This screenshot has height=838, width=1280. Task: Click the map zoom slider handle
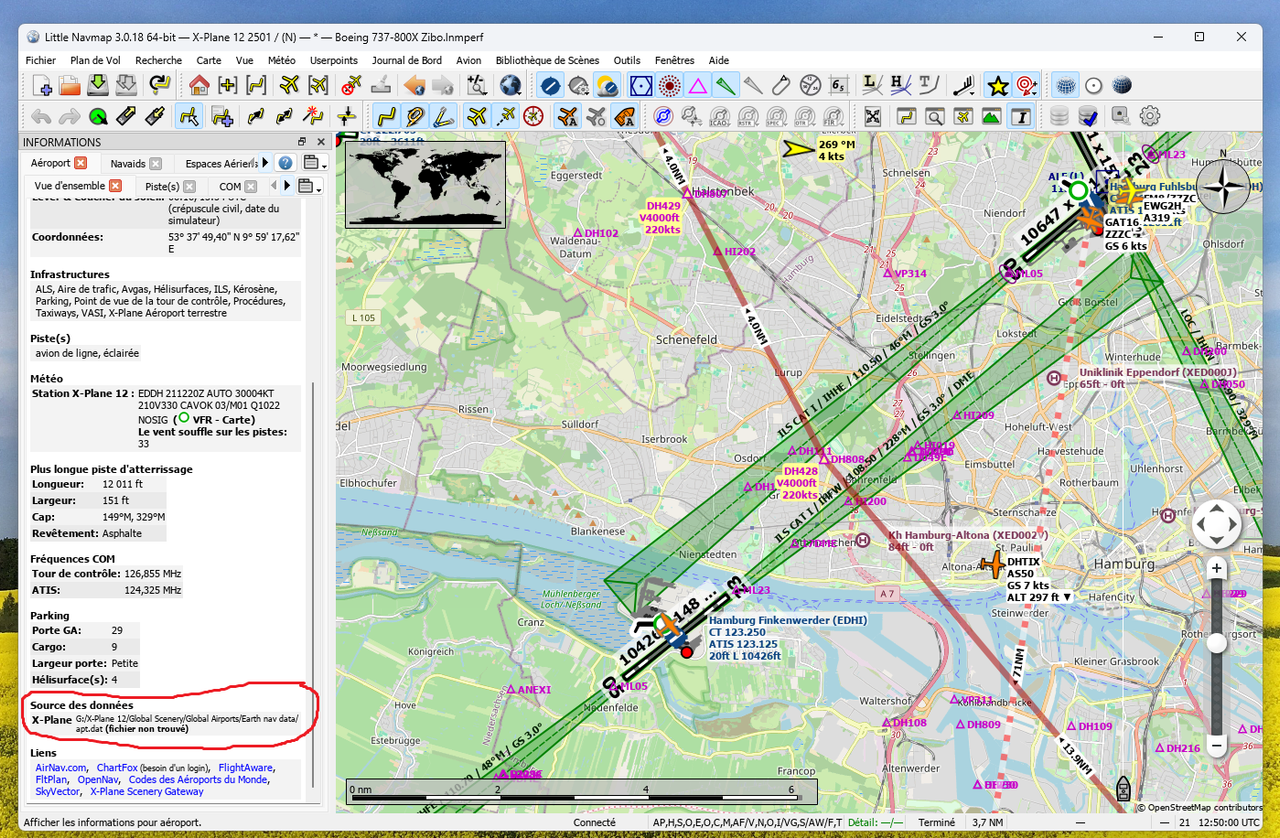(x=1217, y=643)
